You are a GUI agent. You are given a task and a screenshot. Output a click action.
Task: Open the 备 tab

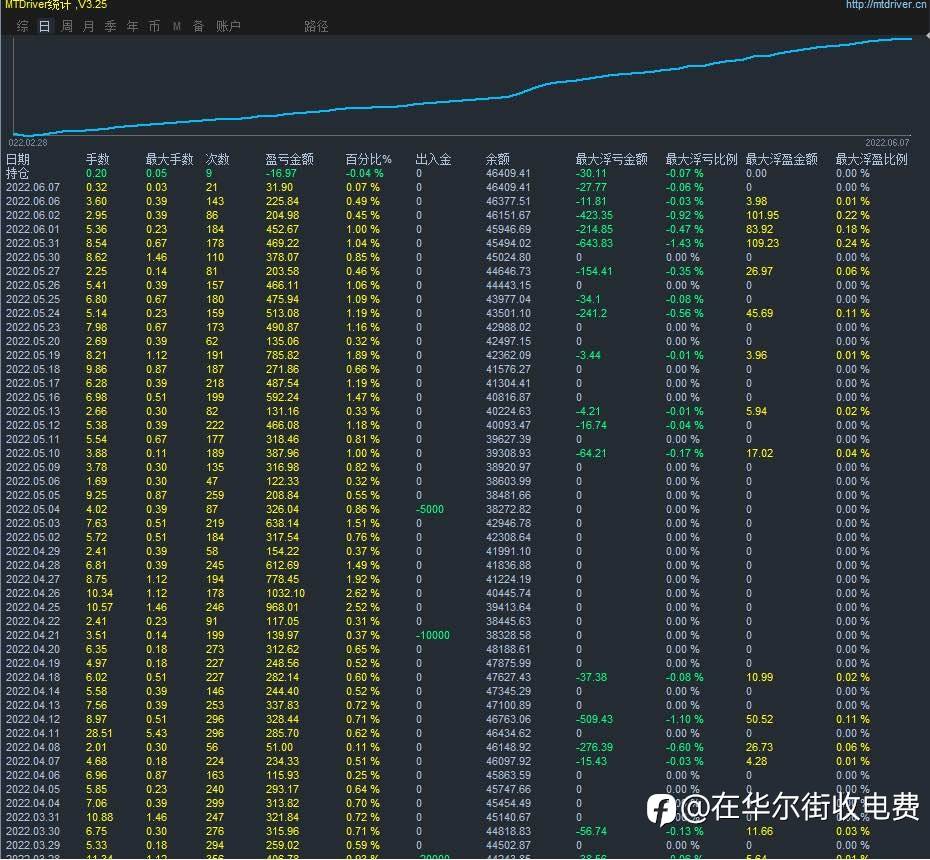[x=198, y=26]
